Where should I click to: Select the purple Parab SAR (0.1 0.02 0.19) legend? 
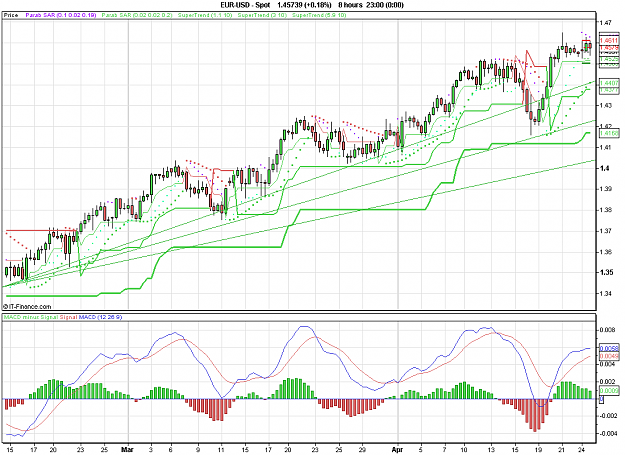61,15
